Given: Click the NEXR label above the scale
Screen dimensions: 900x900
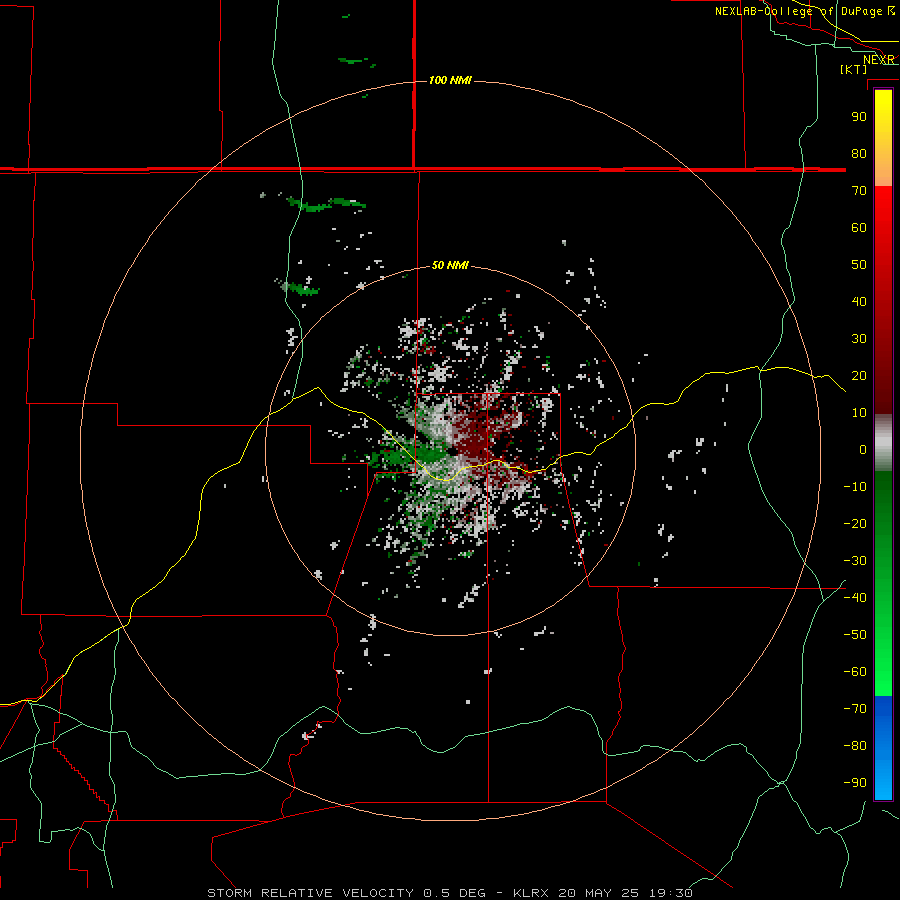Looking at the screenshot, I should coord(879,60).
